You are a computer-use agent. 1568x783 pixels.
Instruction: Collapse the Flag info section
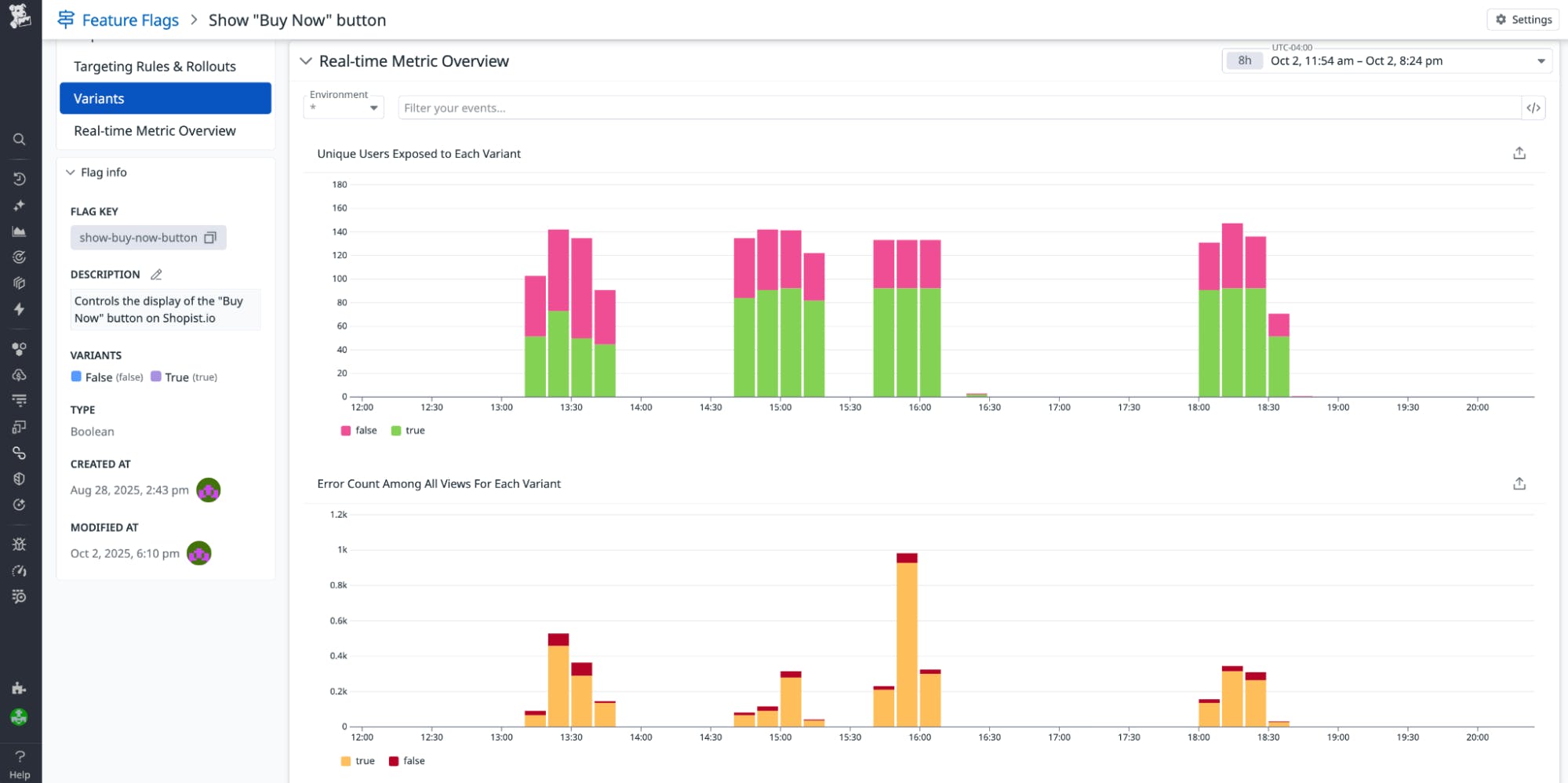click(71, 173)
